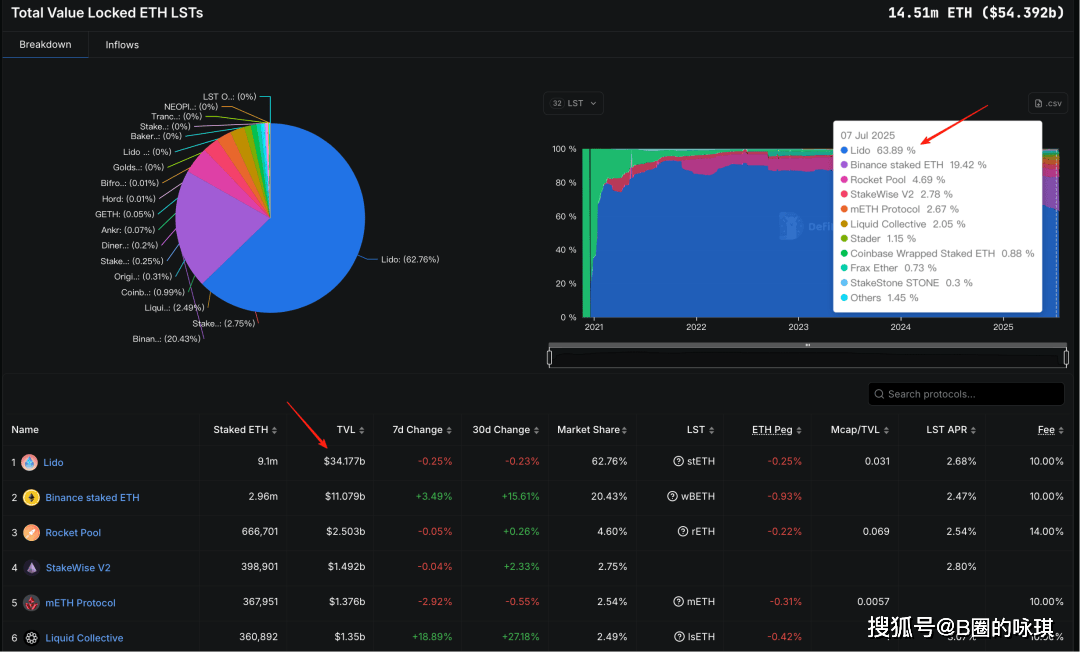Click the sort arrows beside LST header
Screen dimensions: 1080x652
712,430
